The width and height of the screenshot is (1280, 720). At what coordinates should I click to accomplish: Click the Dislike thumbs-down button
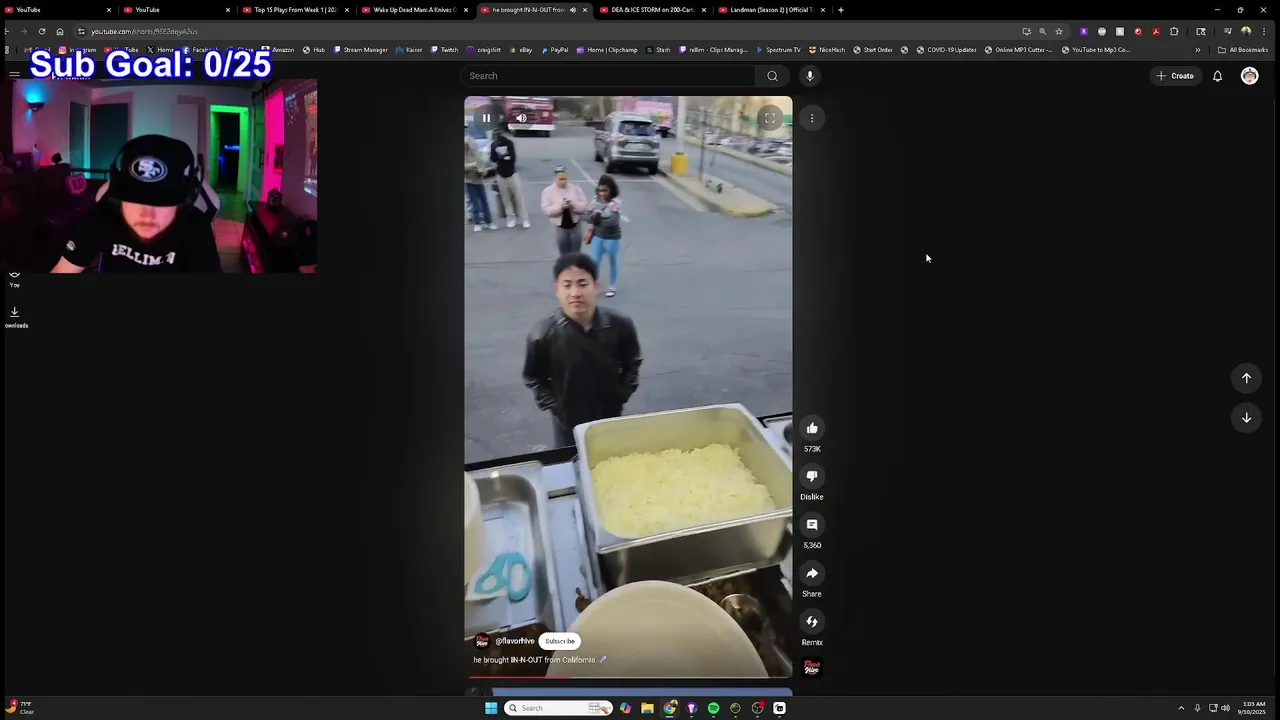pos(812,476)
